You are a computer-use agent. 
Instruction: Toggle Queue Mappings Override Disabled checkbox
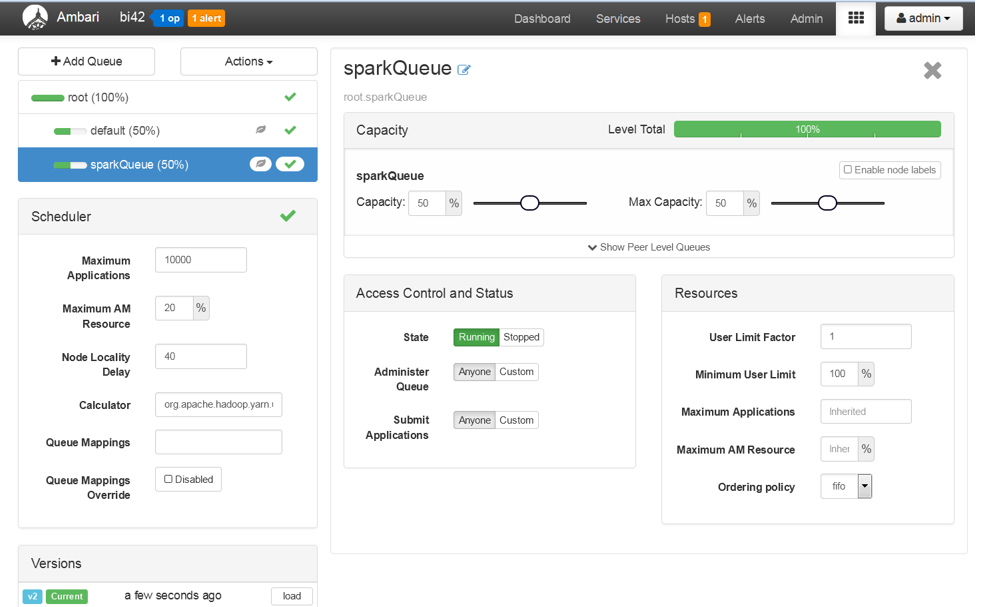point(169,479)
